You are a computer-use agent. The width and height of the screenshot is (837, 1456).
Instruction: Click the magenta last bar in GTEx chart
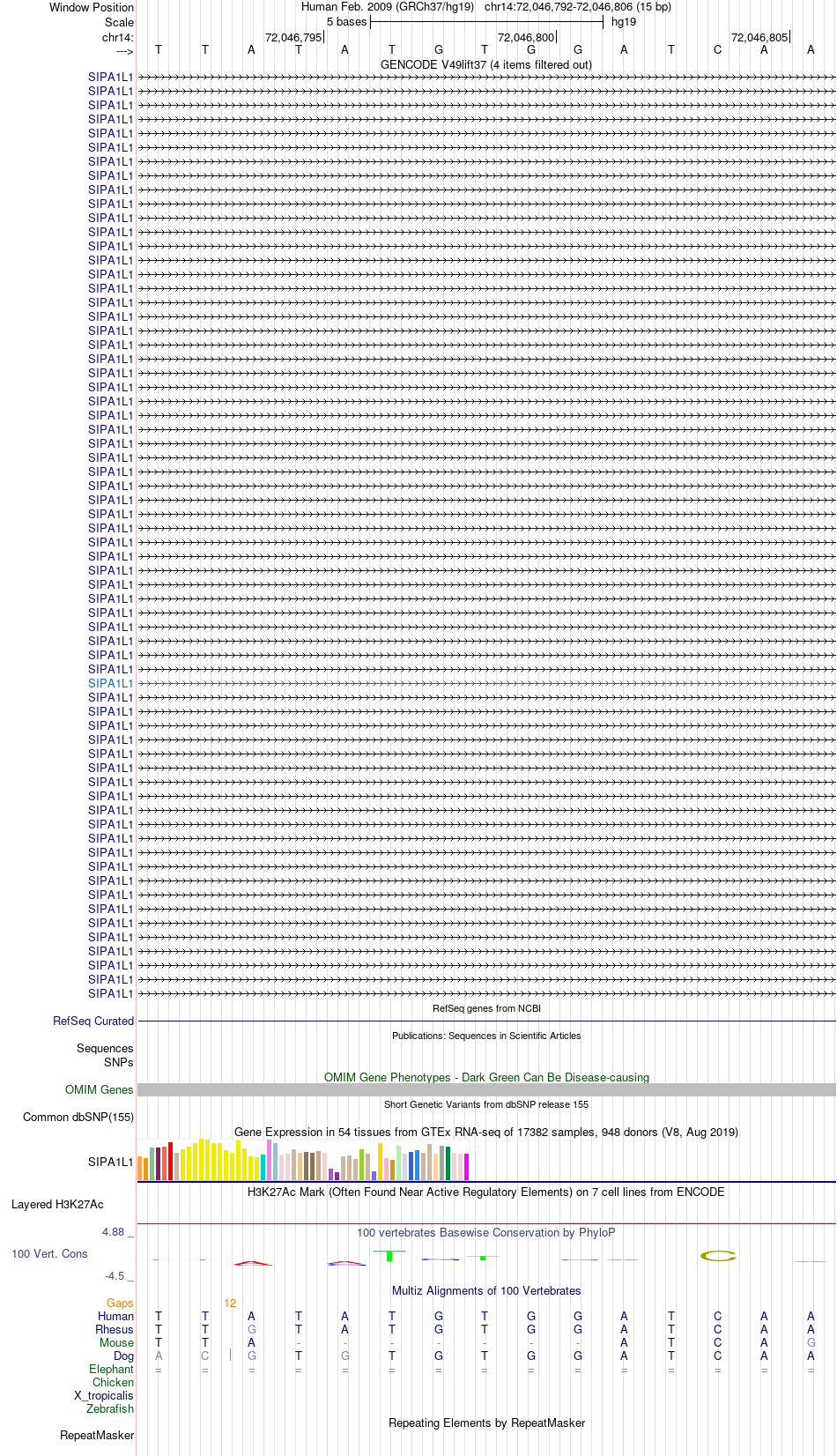pos(466,1167)
